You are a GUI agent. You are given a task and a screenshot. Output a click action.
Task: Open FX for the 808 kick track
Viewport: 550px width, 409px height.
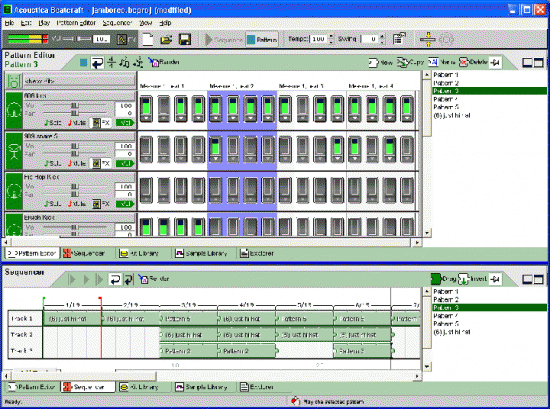point(101,123)
